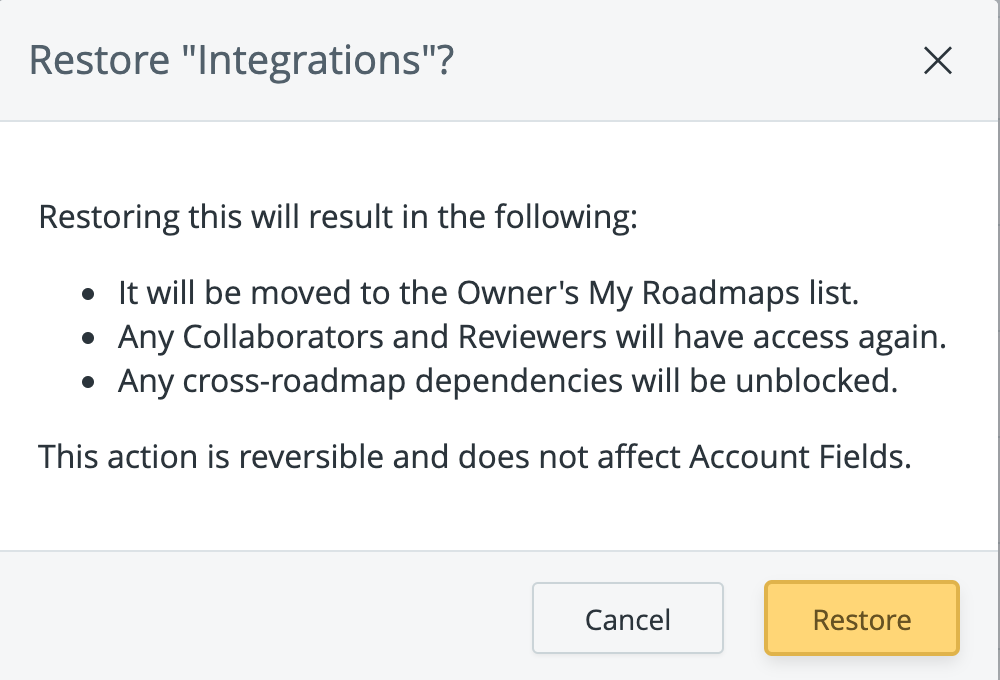Click the word "Reviewers" in second bullet
Screen dimensions: 1000x680
coord(533,337)
